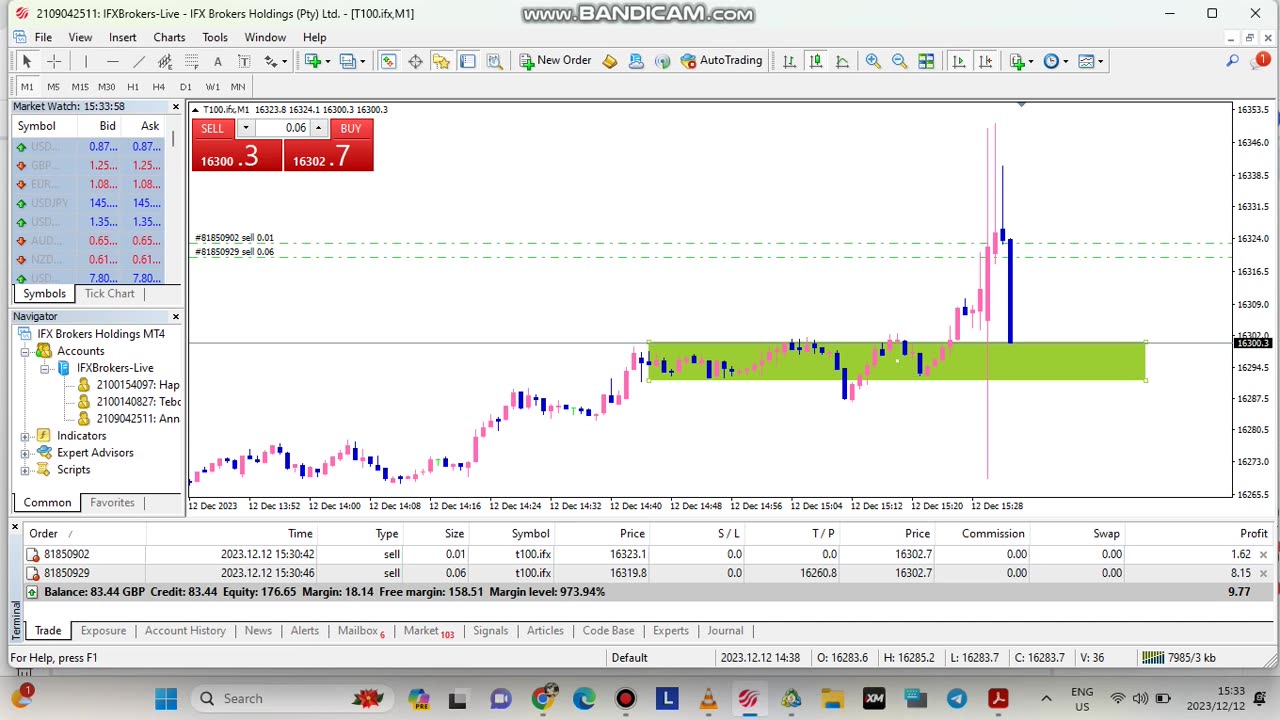Select the Cursor arrow tool

coord(27,61)
